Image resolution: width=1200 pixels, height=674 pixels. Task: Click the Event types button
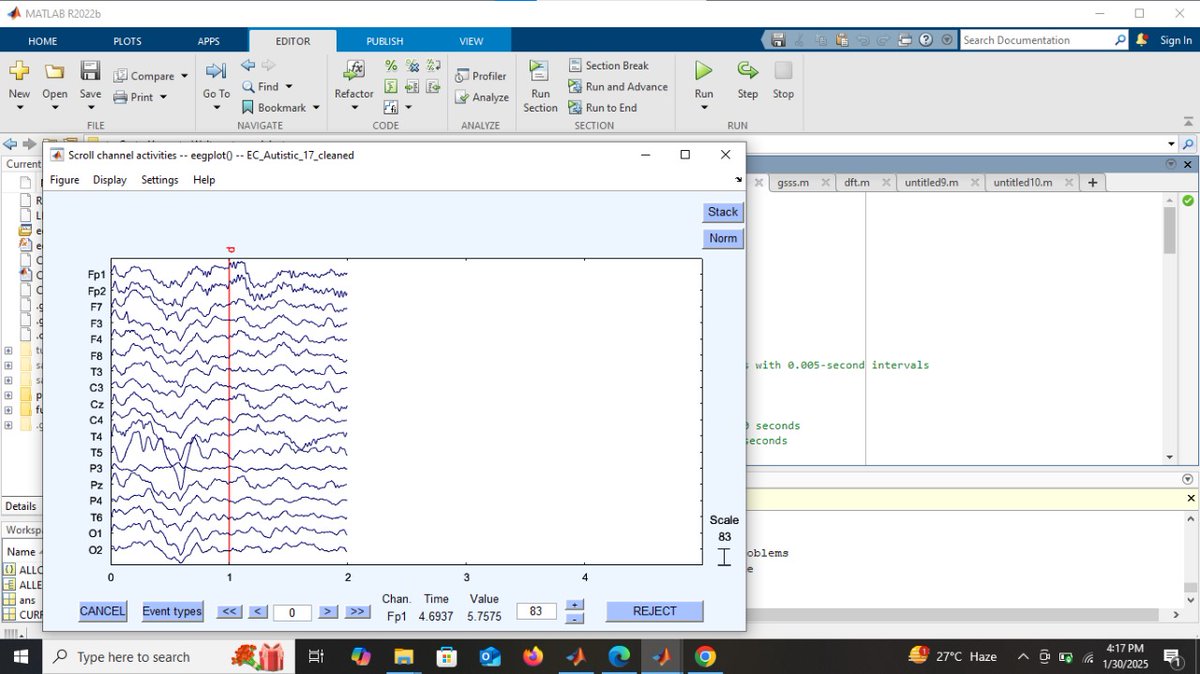click(x=172, y=611)
